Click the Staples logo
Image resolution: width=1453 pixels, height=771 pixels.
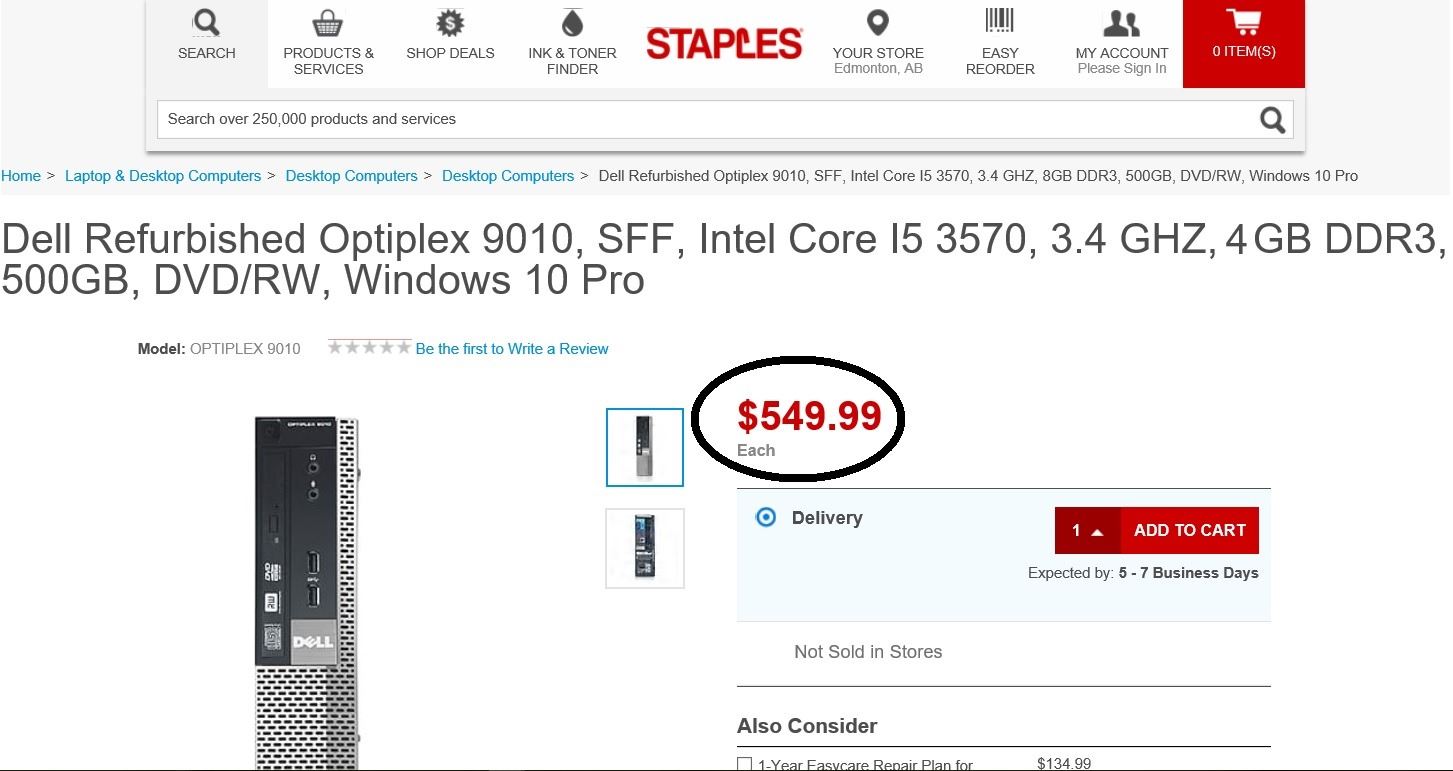[724, 44]
